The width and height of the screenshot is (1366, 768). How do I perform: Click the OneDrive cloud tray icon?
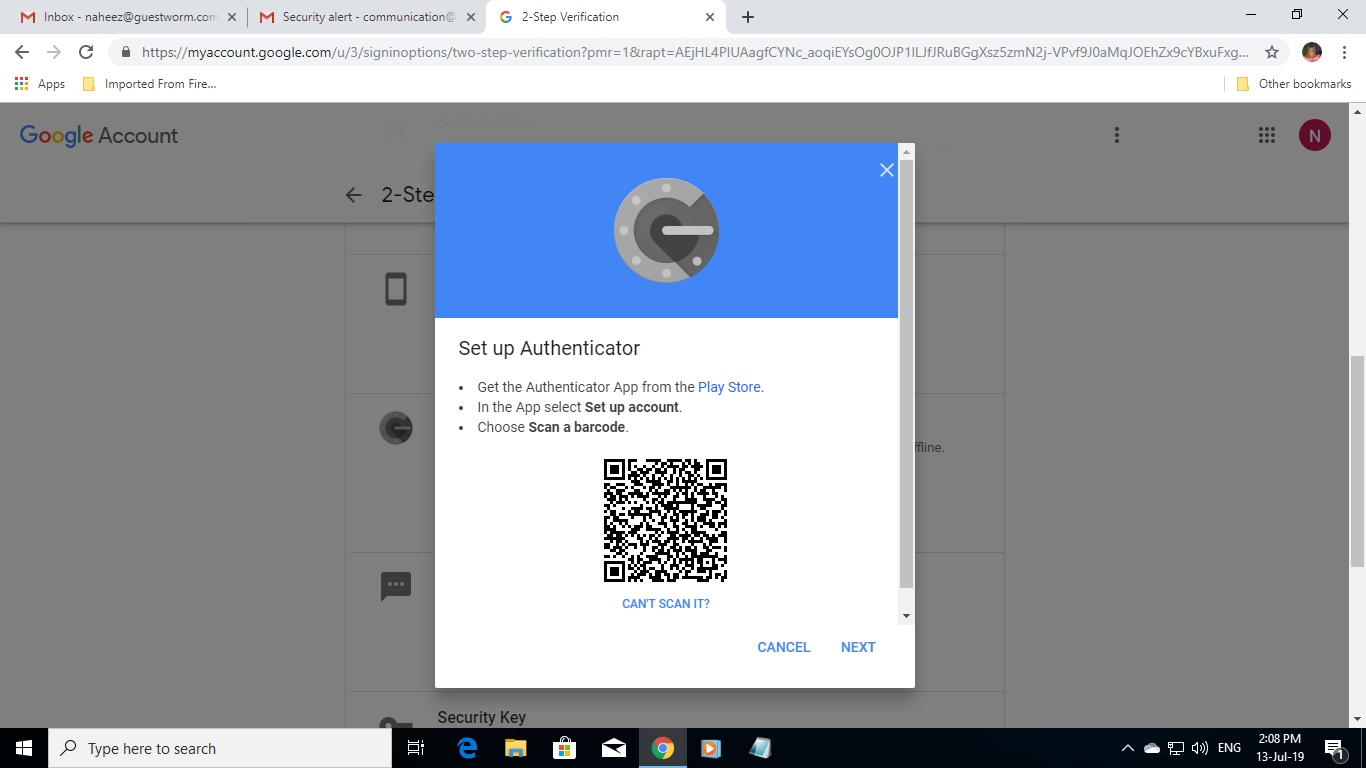[1152, 748]
